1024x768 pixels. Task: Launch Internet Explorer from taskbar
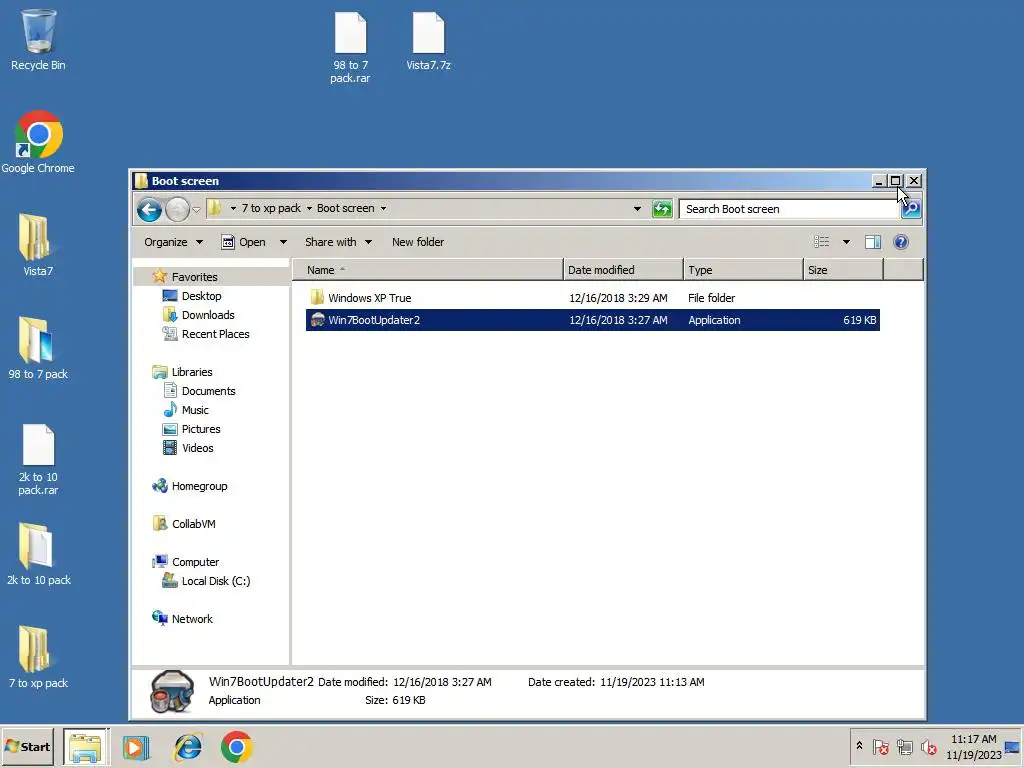187,747
